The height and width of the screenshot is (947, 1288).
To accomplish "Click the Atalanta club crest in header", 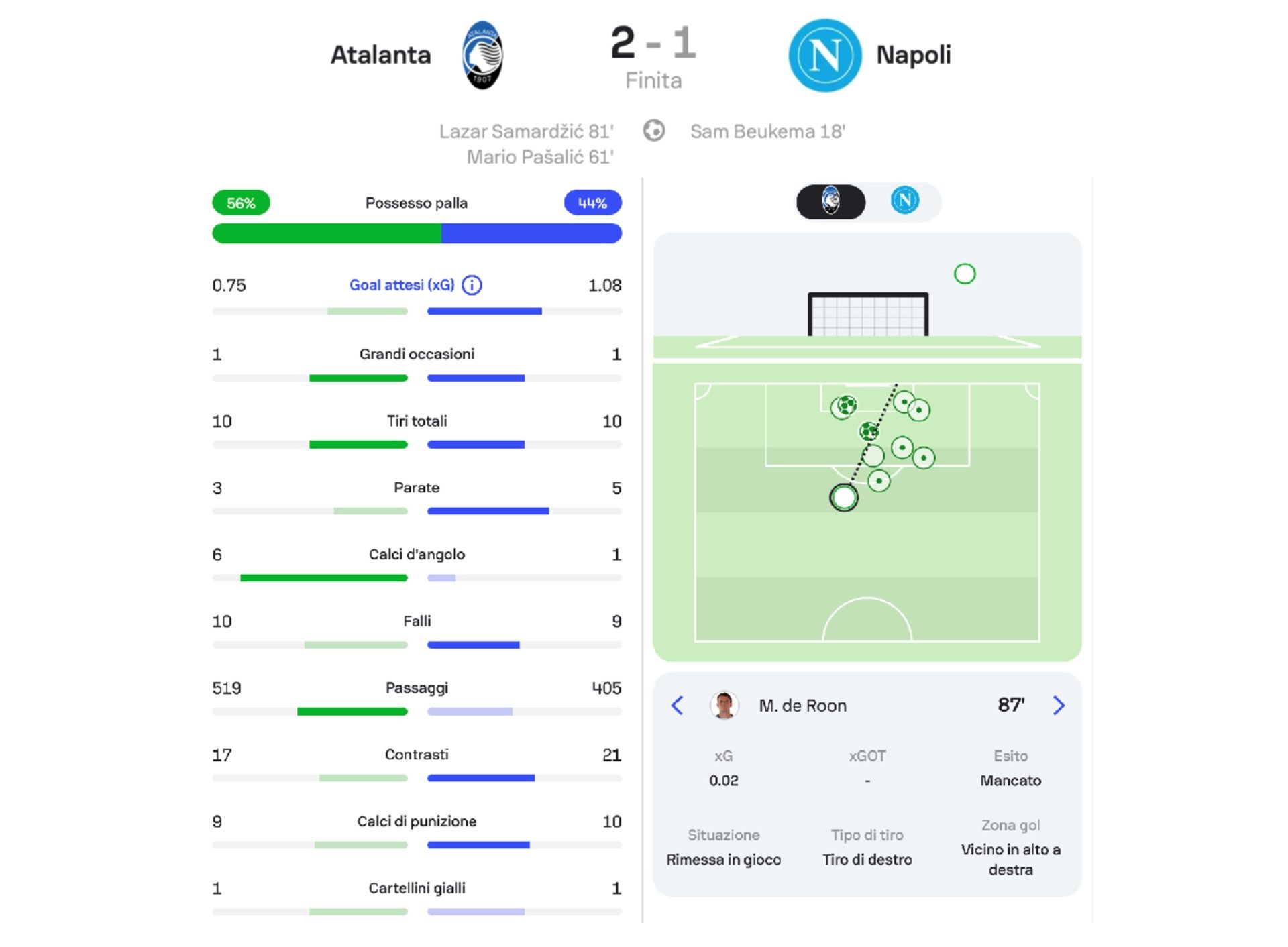I will 482,55.
